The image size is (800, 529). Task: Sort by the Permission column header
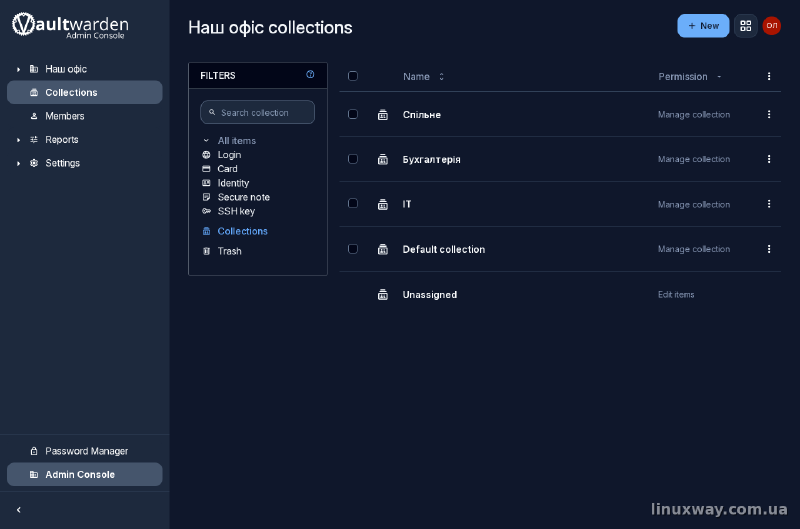tap(689, 77)
